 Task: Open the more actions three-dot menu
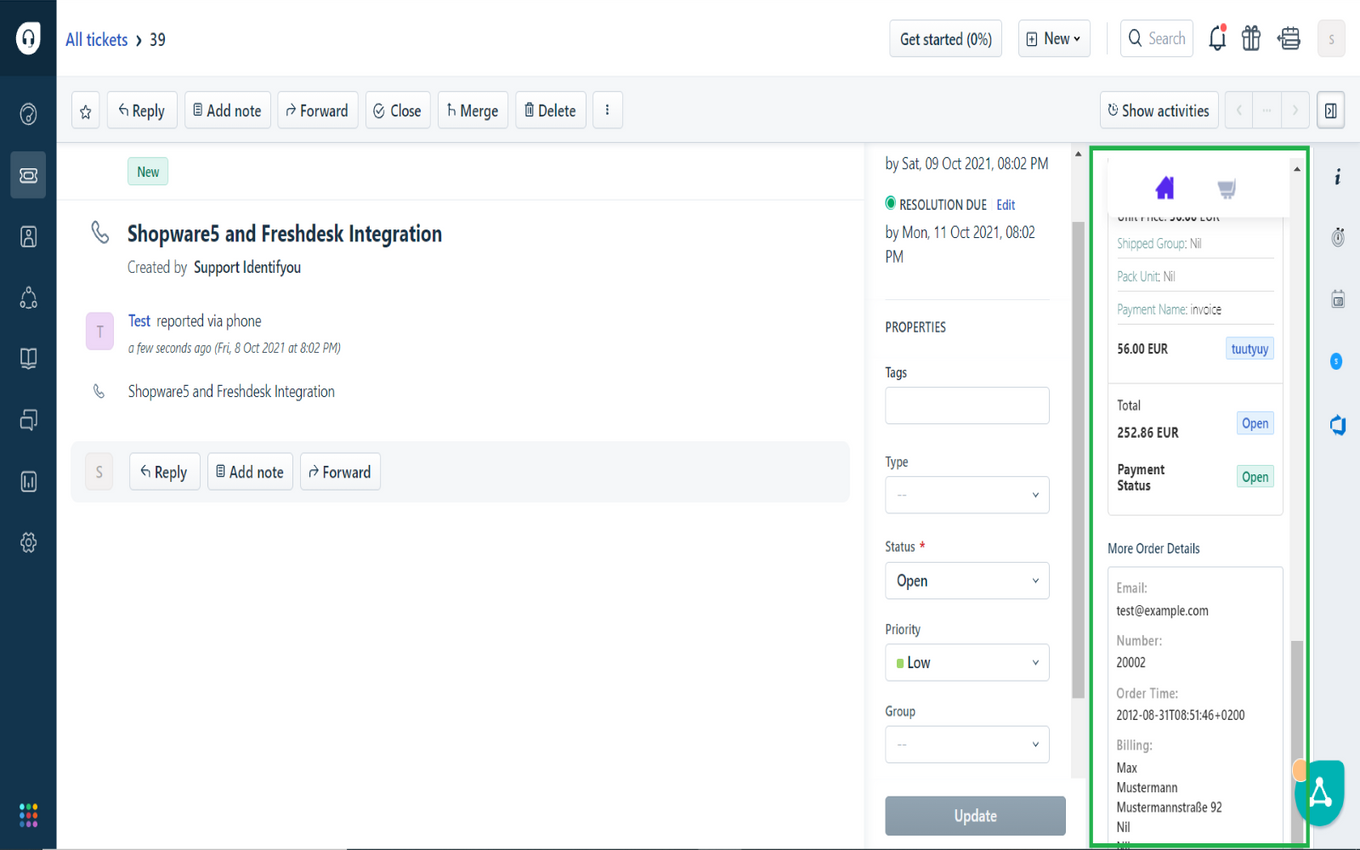607,111
